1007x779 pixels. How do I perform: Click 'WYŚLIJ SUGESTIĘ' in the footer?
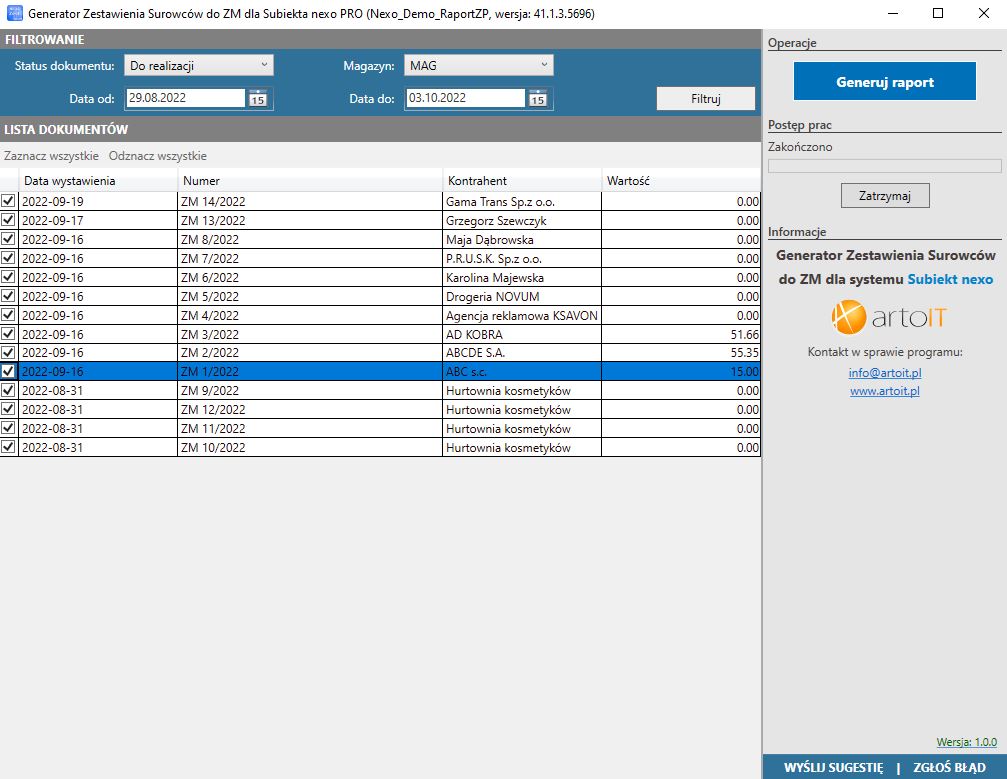click(833, 768)
